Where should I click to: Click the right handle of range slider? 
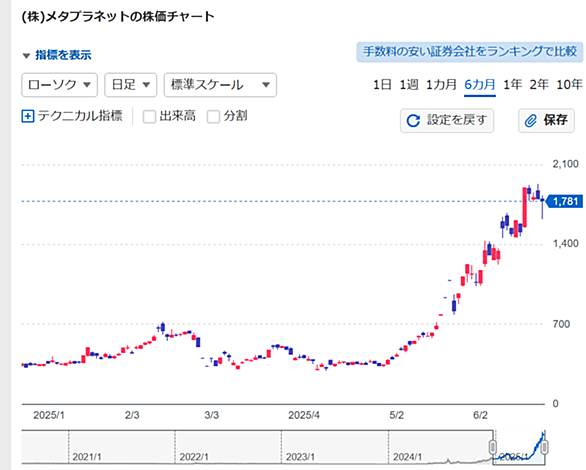(545, 447)
